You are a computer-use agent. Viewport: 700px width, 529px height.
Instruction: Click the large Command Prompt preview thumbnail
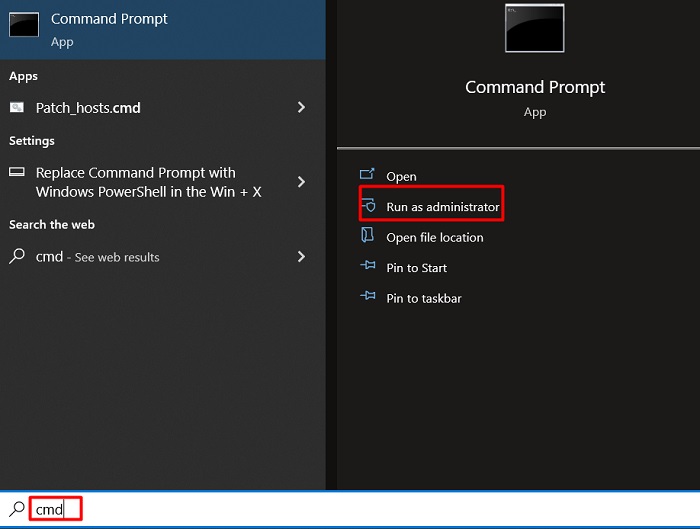535,28
